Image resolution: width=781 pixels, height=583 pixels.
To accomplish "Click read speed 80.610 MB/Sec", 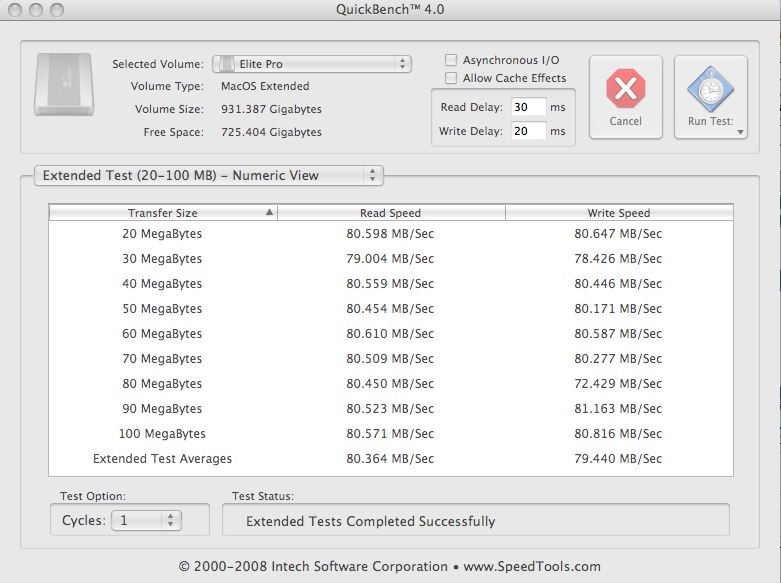I will [x=390, y=333].
